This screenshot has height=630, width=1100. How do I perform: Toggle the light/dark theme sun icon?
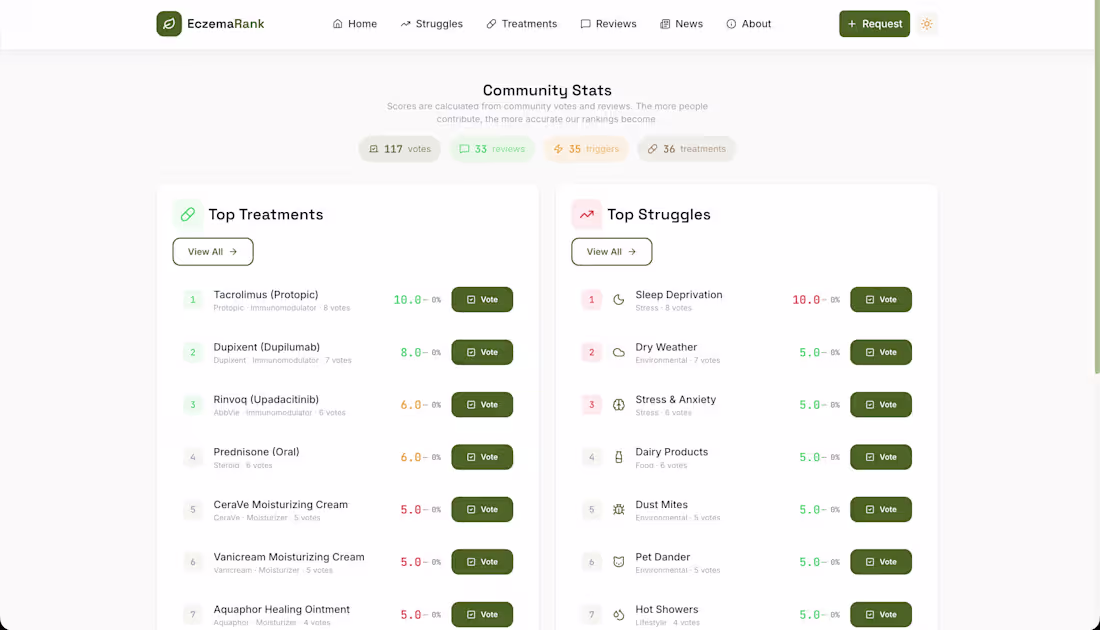[927, 24]
